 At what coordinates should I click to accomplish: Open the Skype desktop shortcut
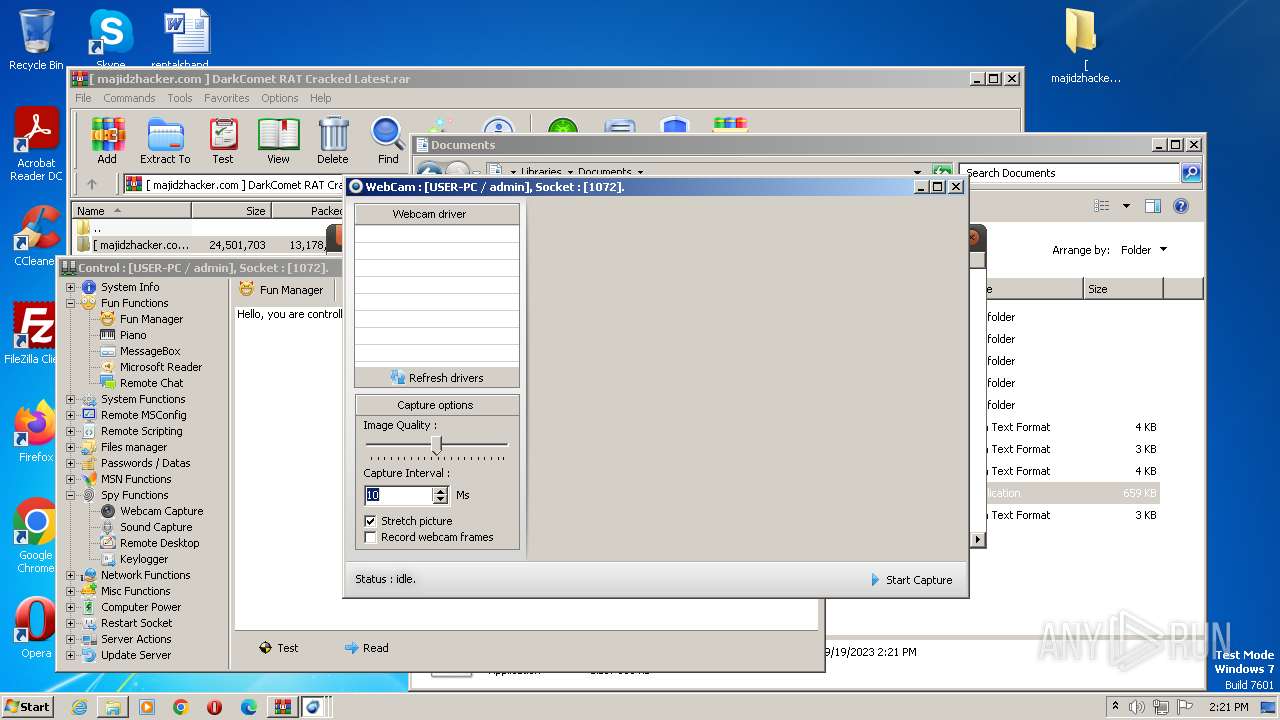pos(110,38)
